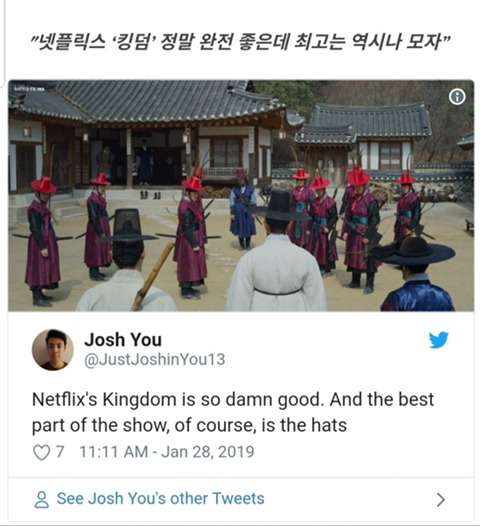This screenshot has width=480, height=526.
Task: Open the 11:11 AM - Jan 28, 2019 timestamp
Action: coord(167,452)
